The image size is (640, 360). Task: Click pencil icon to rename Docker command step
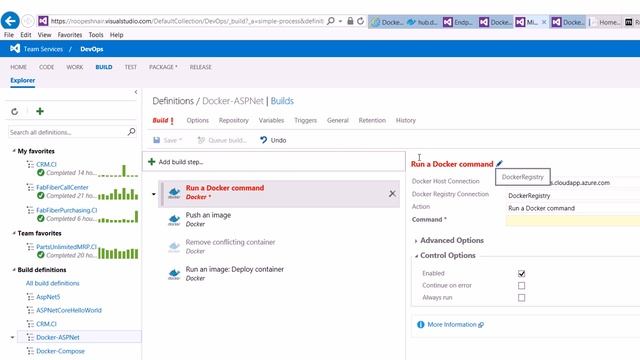pos(500,163)
